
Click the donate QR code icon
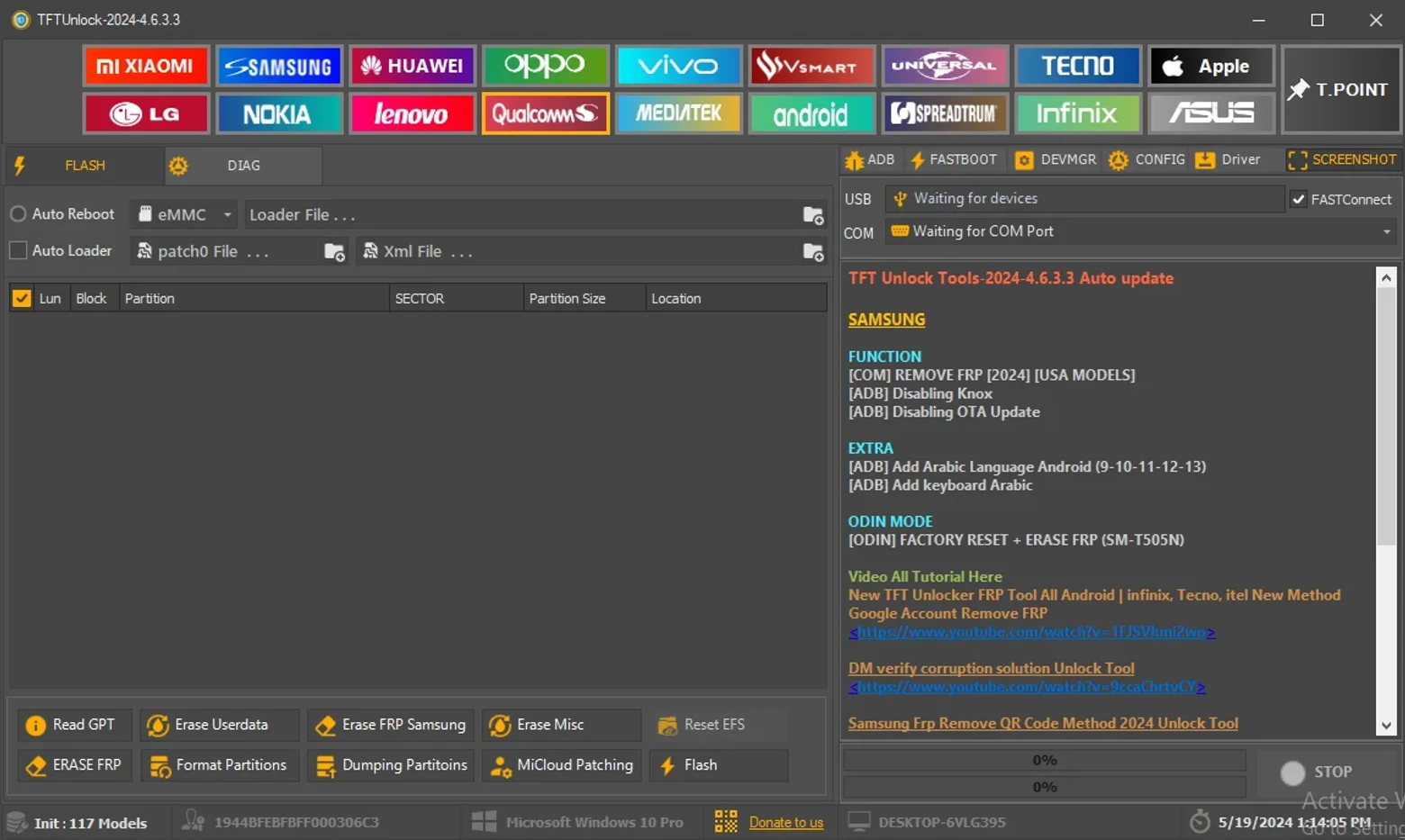pyautogui.click(x=726, y=821)
